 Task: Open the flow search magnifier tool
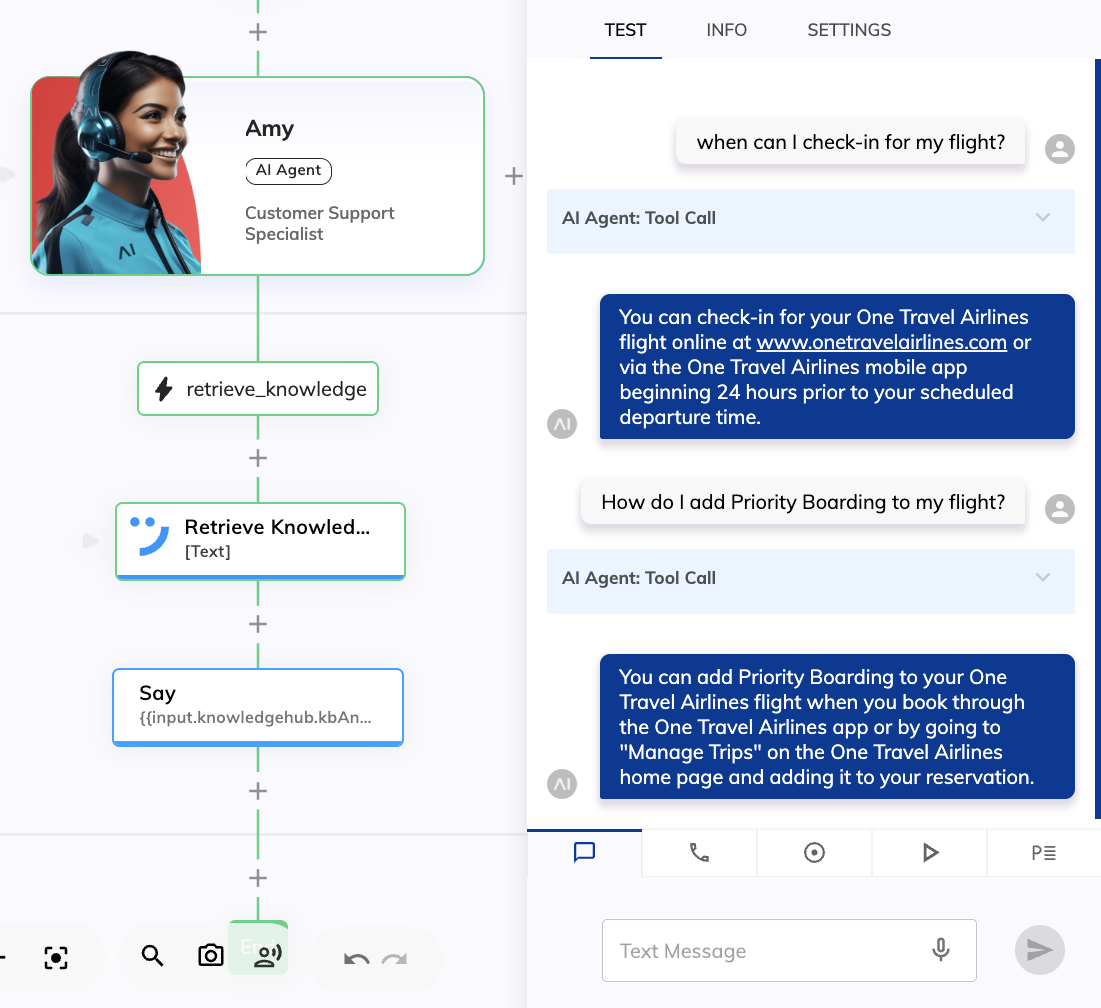152,956
